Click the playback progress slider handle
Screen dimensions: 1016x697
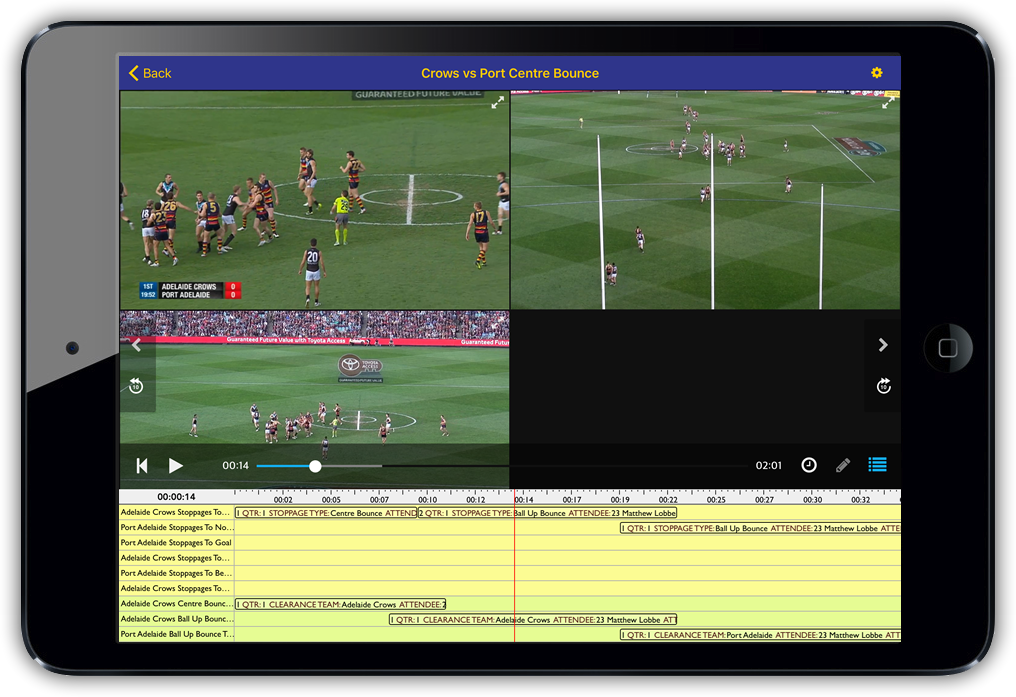[x=315, y=466]
